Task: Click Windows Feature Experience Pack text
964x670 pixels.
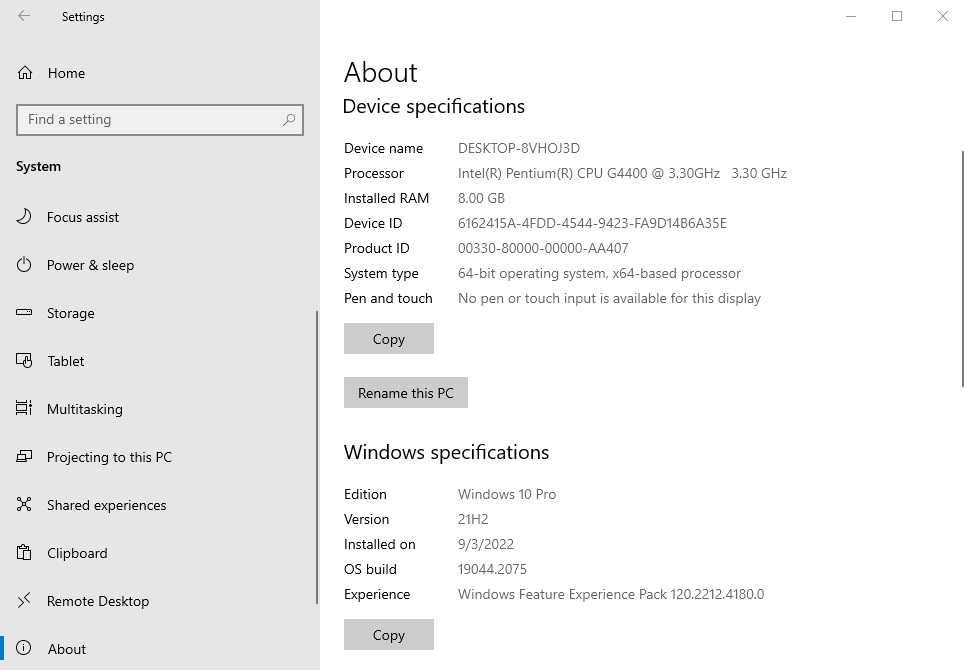Action: pos(611,594)
